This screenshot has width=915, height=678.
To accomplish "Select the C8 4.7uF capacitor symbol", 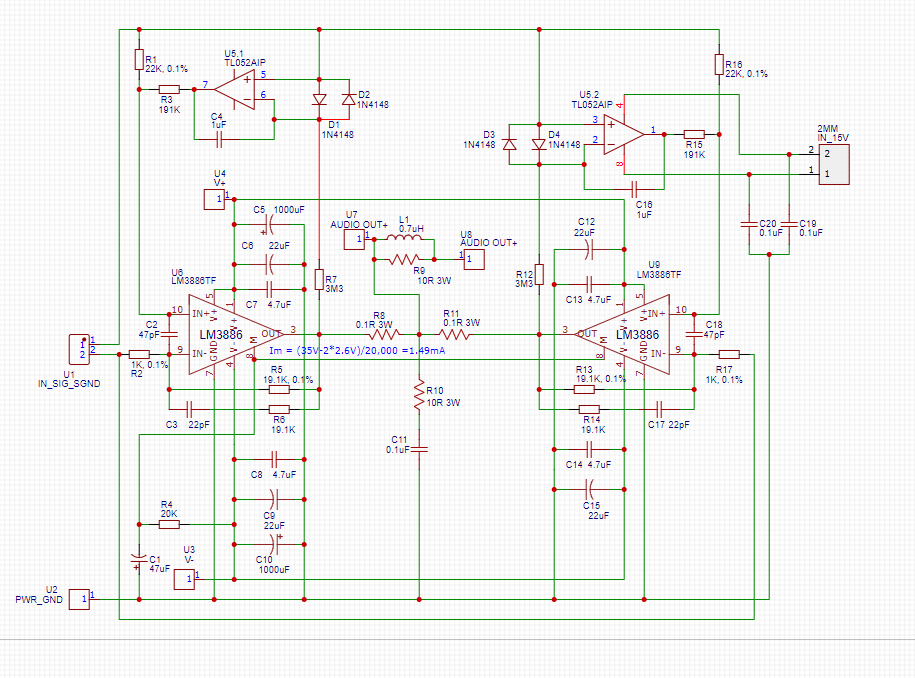I will (274, 459).
